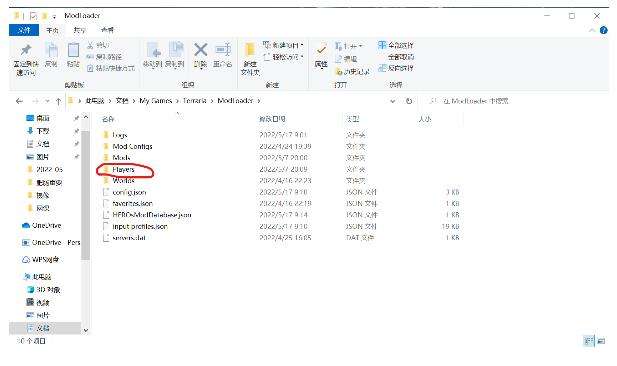The width and height of the screenshot is (617, 366).
Task: Click the Copy ribbon icon
Action: (51, 50)
